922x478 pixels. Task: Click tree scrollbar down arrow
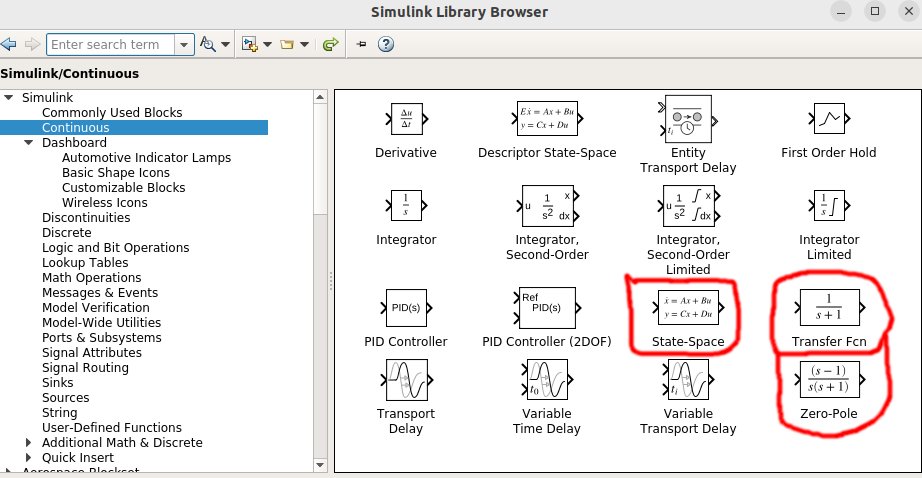click(320, 465)
